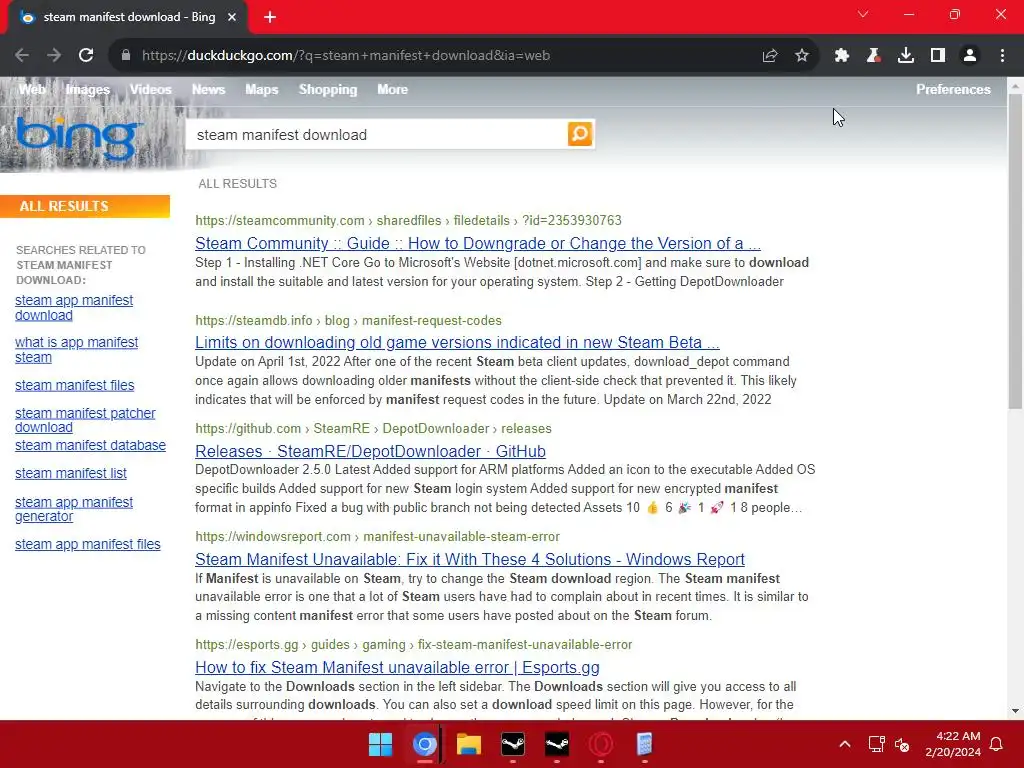Switch to the Images tab

pyautogui.click(x=88, y=89)
